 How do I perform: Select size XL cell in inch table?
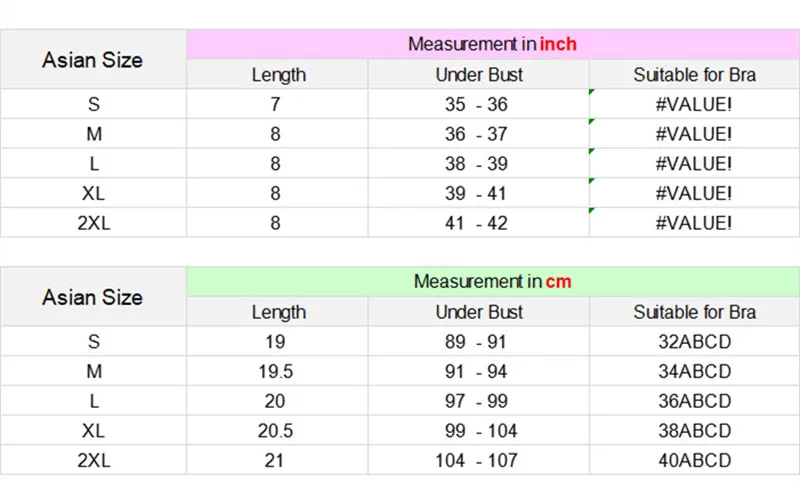tap(93, 193)
